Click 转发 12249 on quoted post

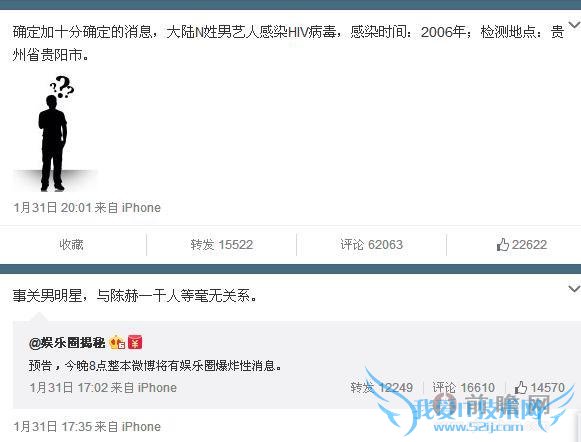tap(381, 388)
